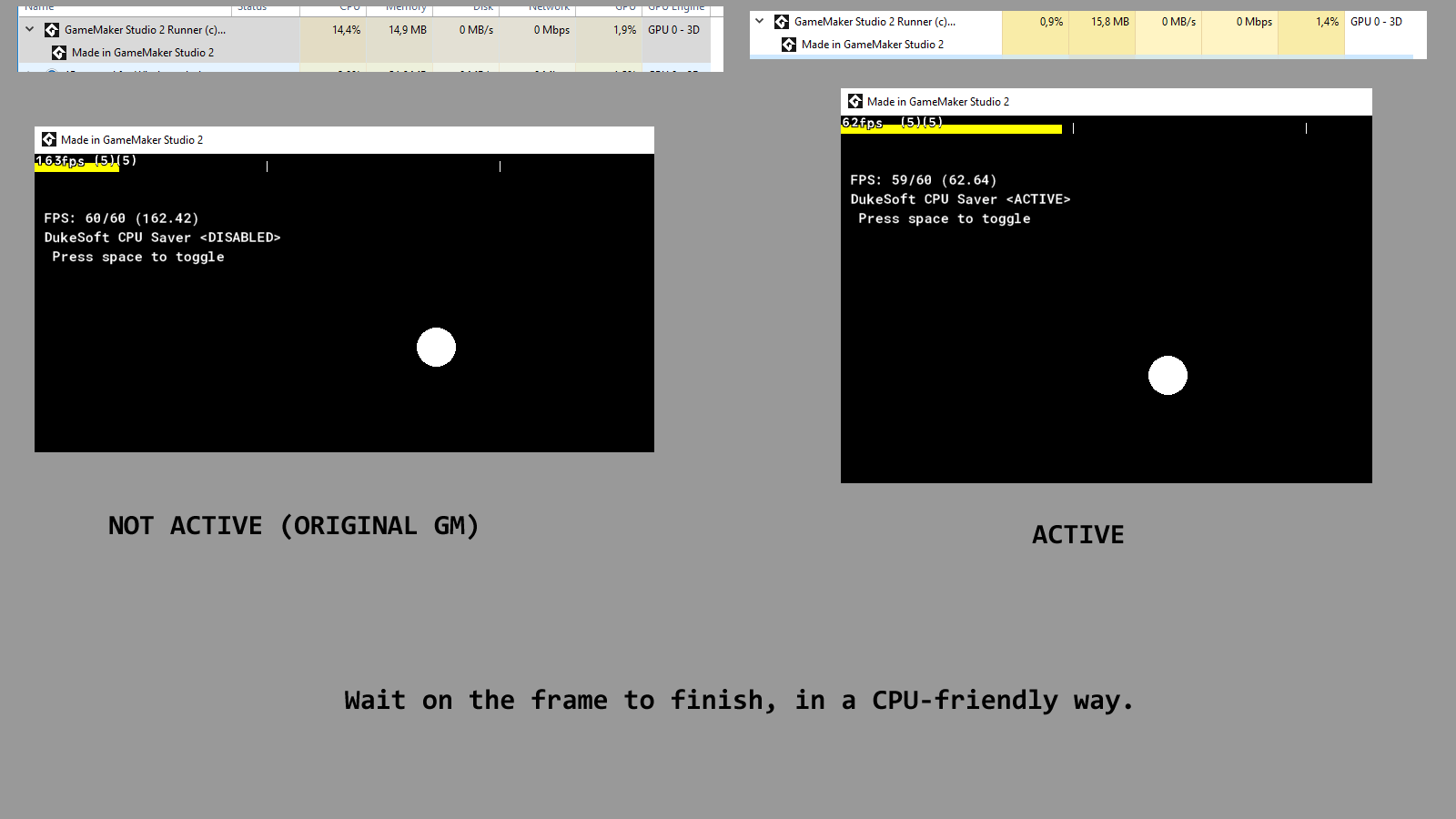Click 'DukeSoft CPU Saver <ACTIVE>' line
Viewport: 1456px width, 819px height.
coord(960,199)
